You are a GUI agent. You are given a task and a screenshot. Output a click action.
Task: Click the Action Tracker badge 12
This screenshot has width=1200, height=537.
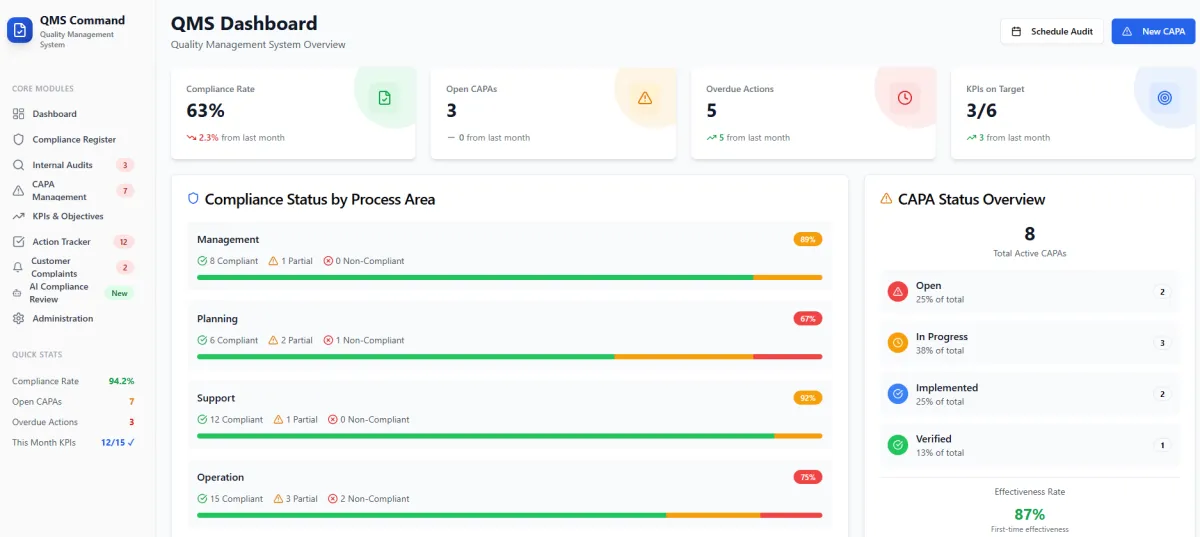pos(124,242)
